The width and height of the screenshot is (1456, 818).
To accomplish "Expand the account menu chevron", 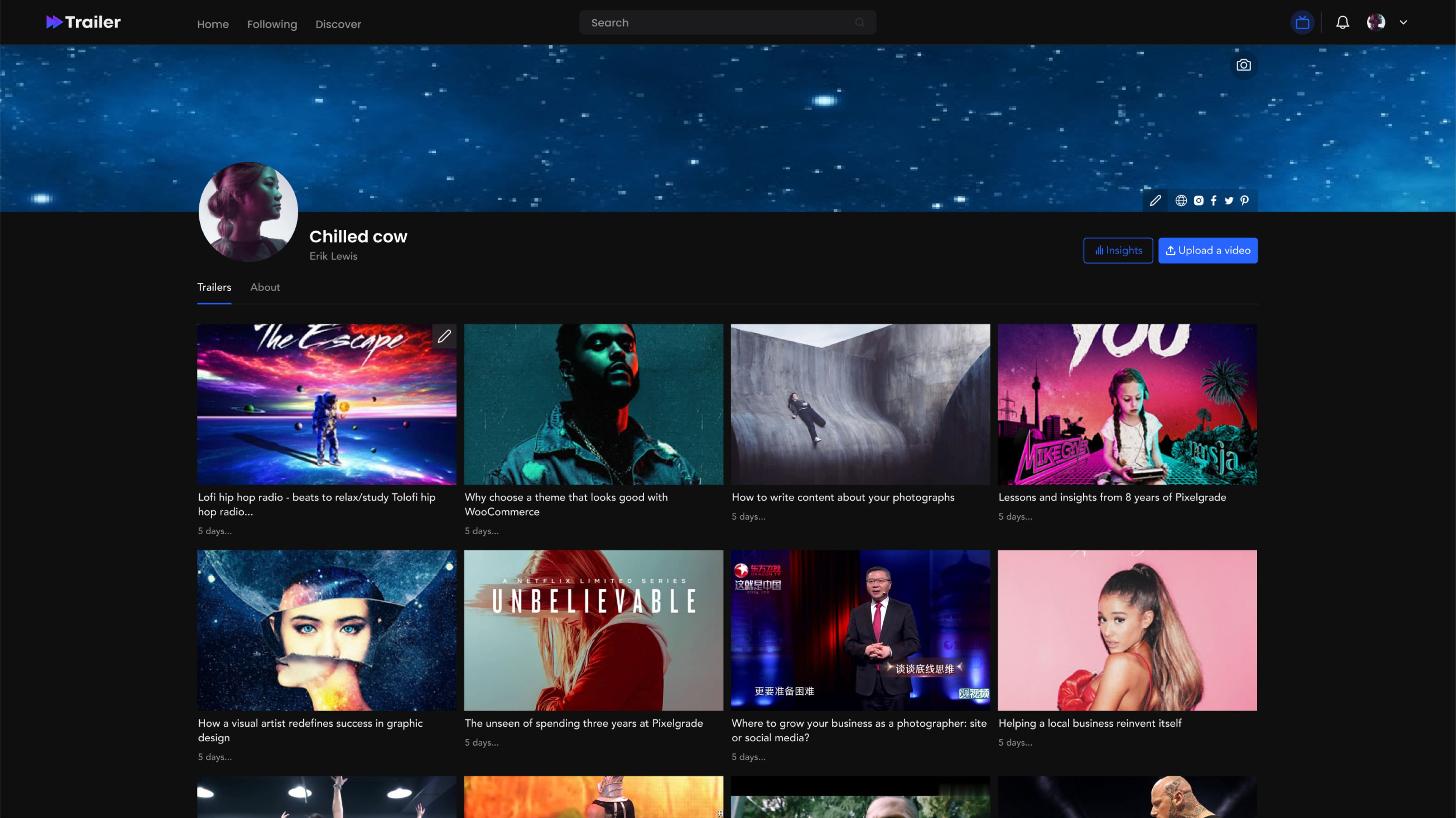I will coord(1403,23).
